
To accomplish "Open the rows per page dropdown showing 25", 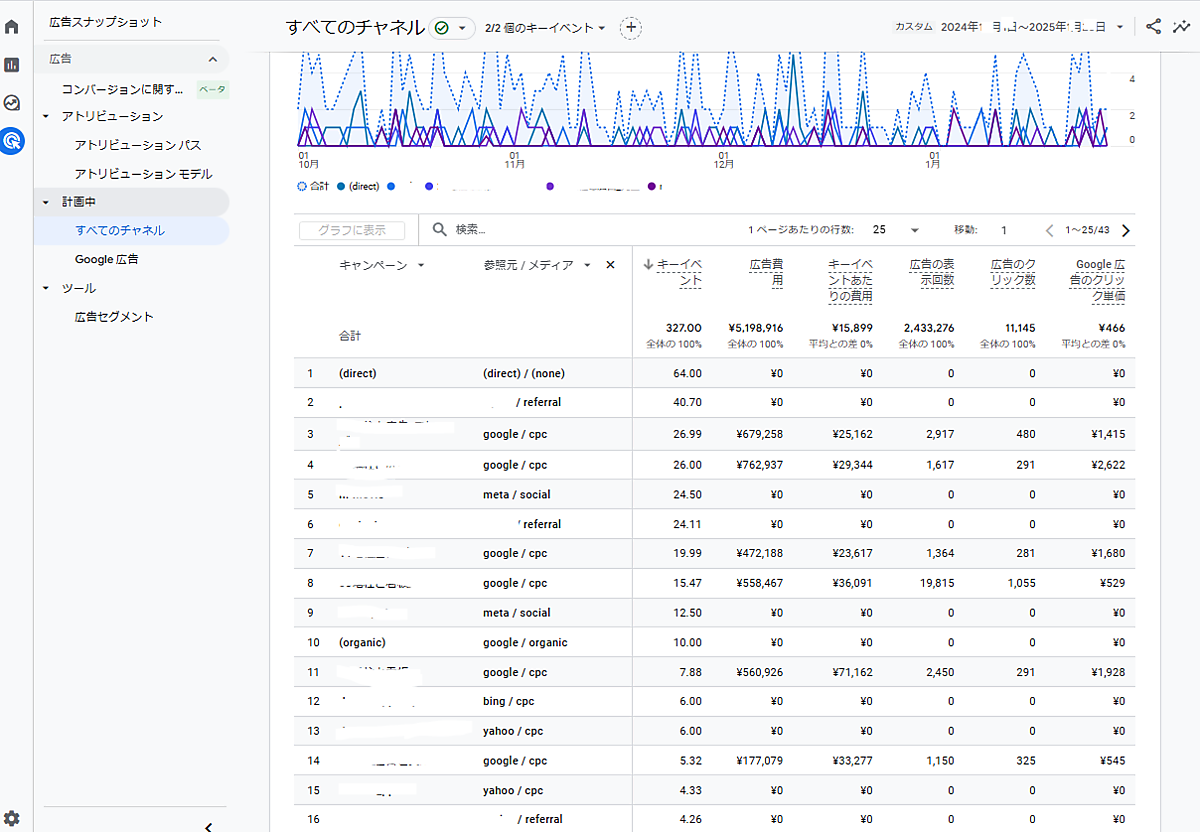I will point(894,230).
